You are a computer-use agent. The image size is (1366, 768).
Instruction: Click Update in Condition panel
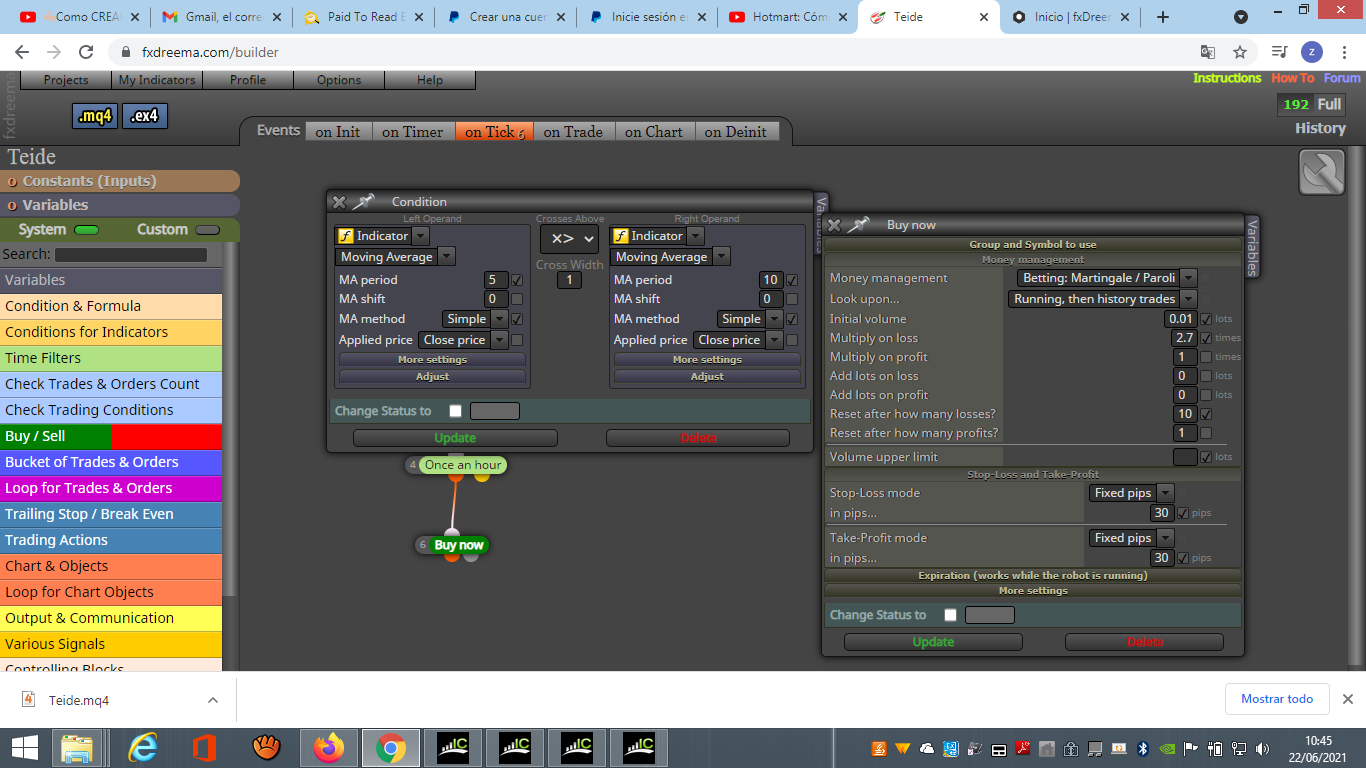click(x=455, y=438)
